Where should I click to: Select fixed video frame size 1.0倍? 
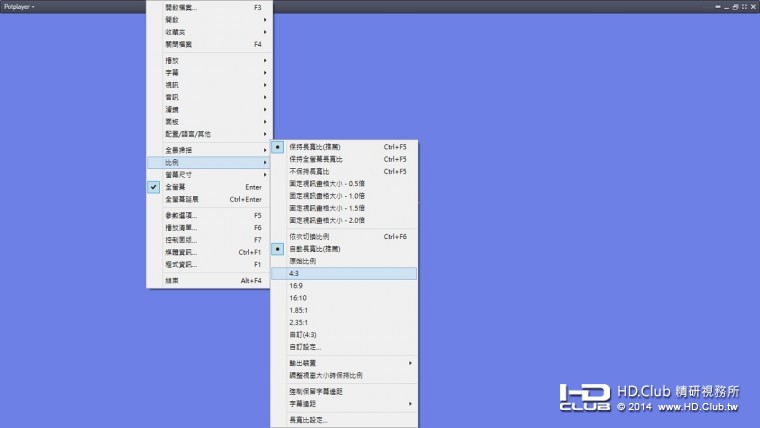pos(344,196)
